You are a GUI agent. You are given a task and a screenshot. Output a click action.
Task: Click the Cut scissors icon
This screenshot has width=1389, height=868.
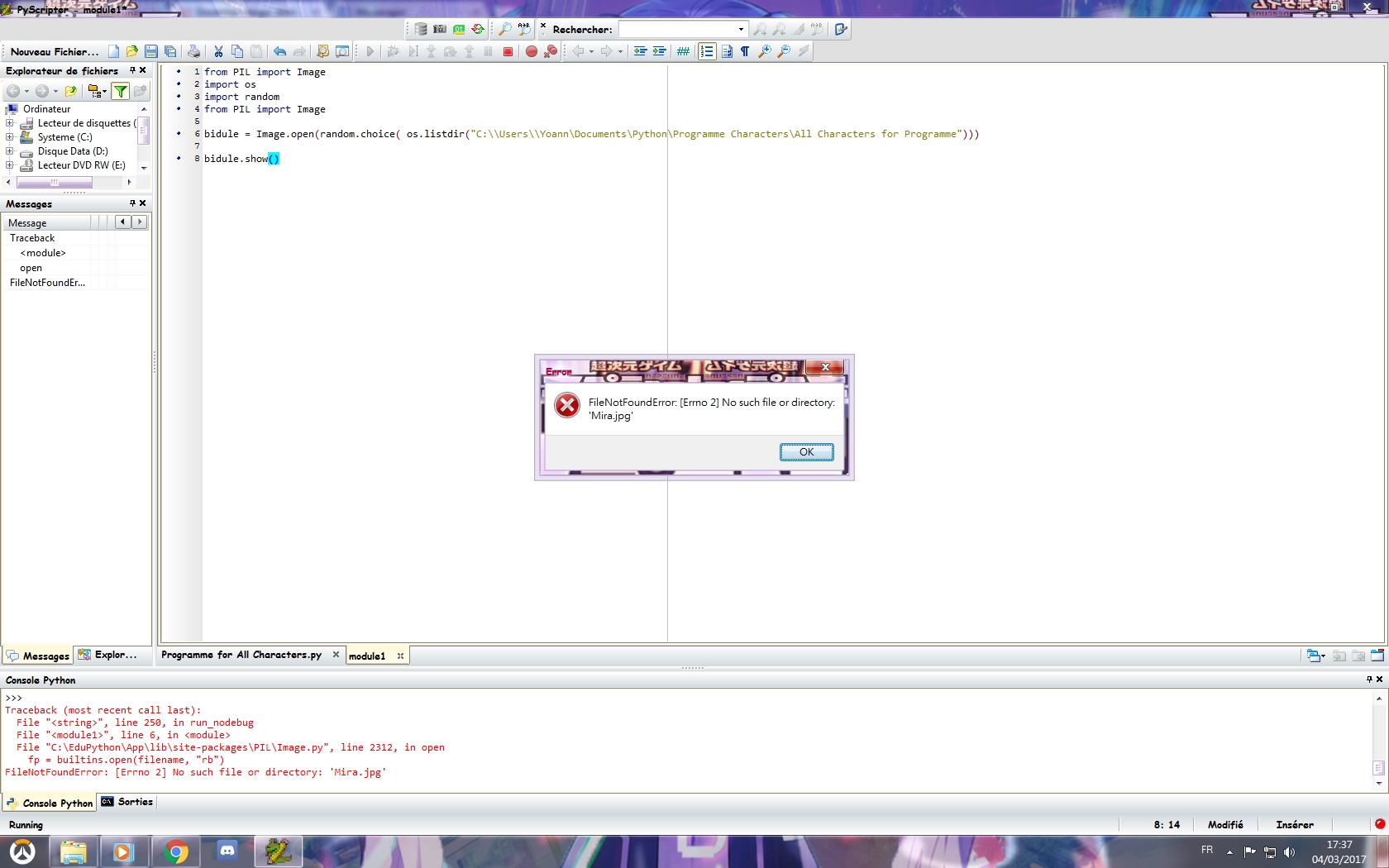218,51
